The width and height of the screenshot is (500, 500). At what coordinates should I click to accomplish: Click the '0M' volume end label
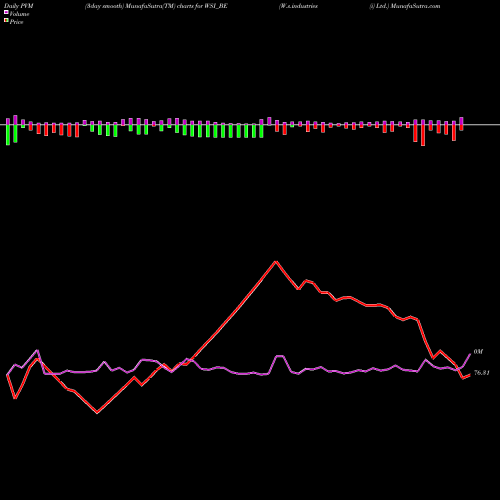pos(478,352)
